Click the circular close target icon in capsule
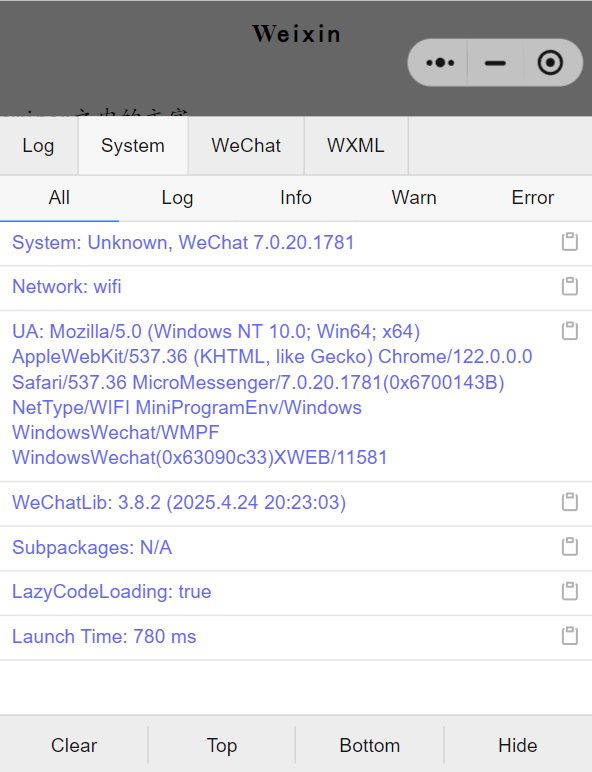 click(x=550, y=63)
